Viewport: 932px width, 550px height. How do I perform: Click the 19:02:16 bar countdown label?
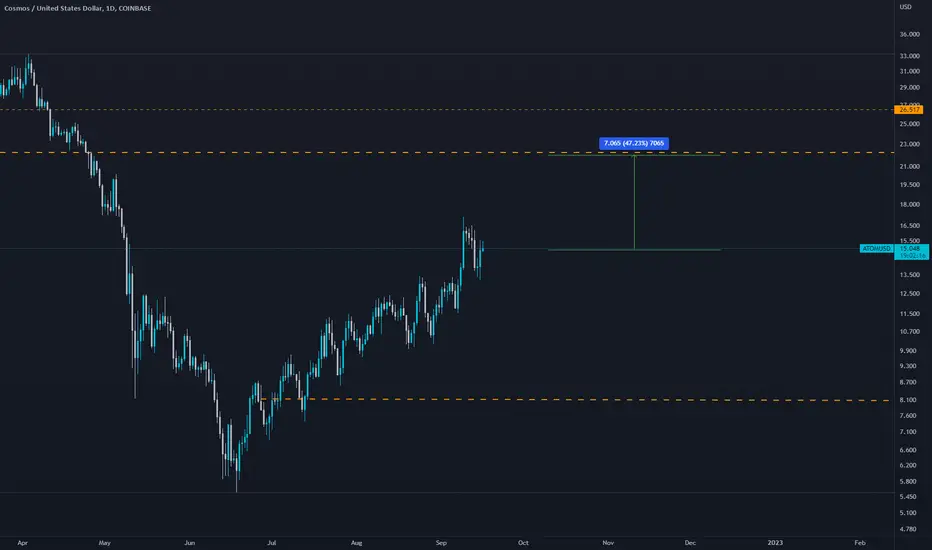(x=911, y=256)
